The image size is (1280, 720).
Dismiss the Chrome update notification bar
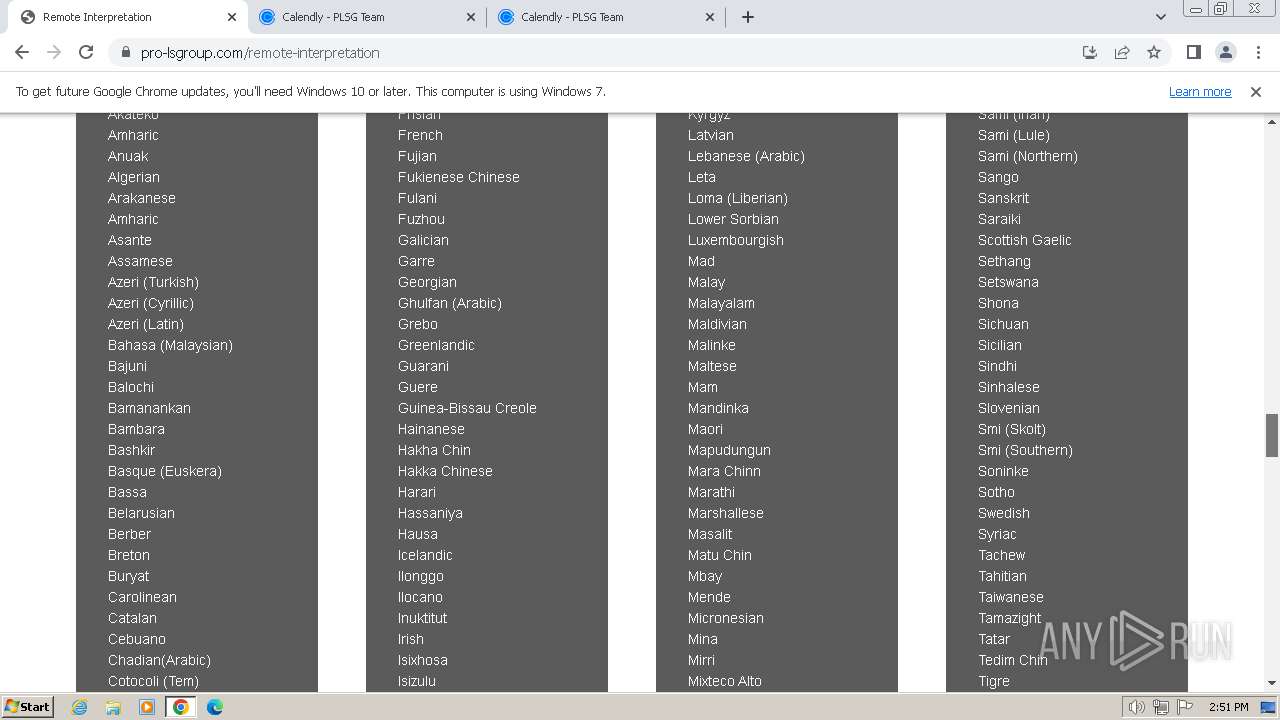1256,91
